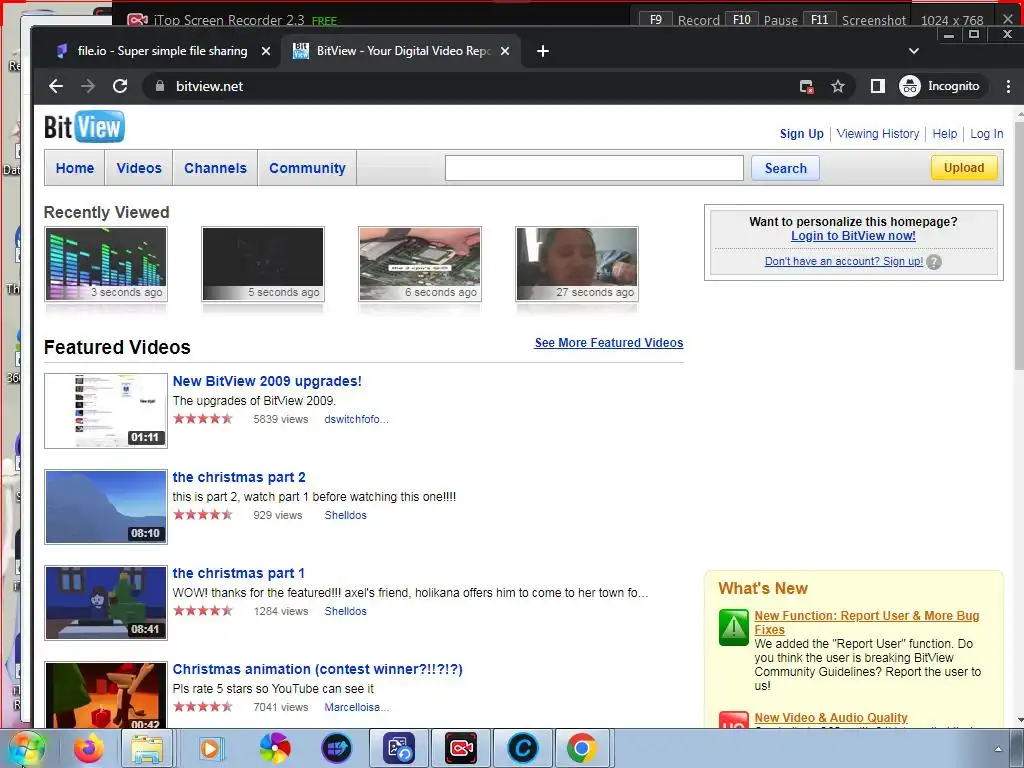
Task: Click the yellow Upload button
Action: coord(964,168)
